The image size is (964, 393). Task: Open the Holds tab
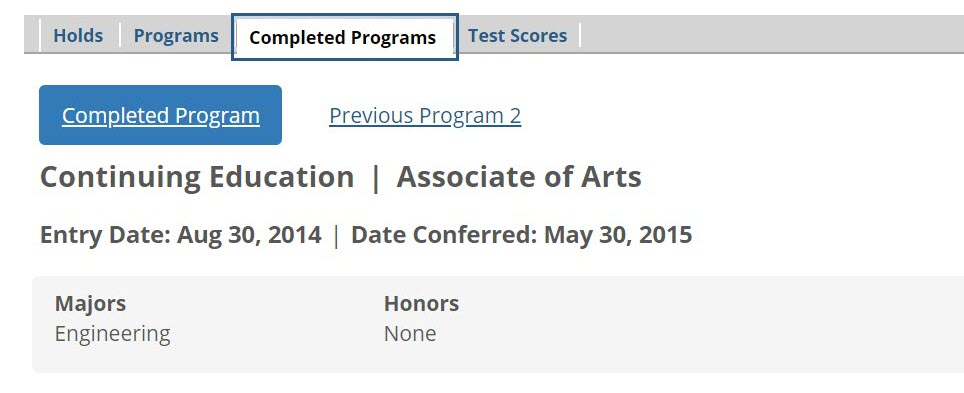pos(78,36)
